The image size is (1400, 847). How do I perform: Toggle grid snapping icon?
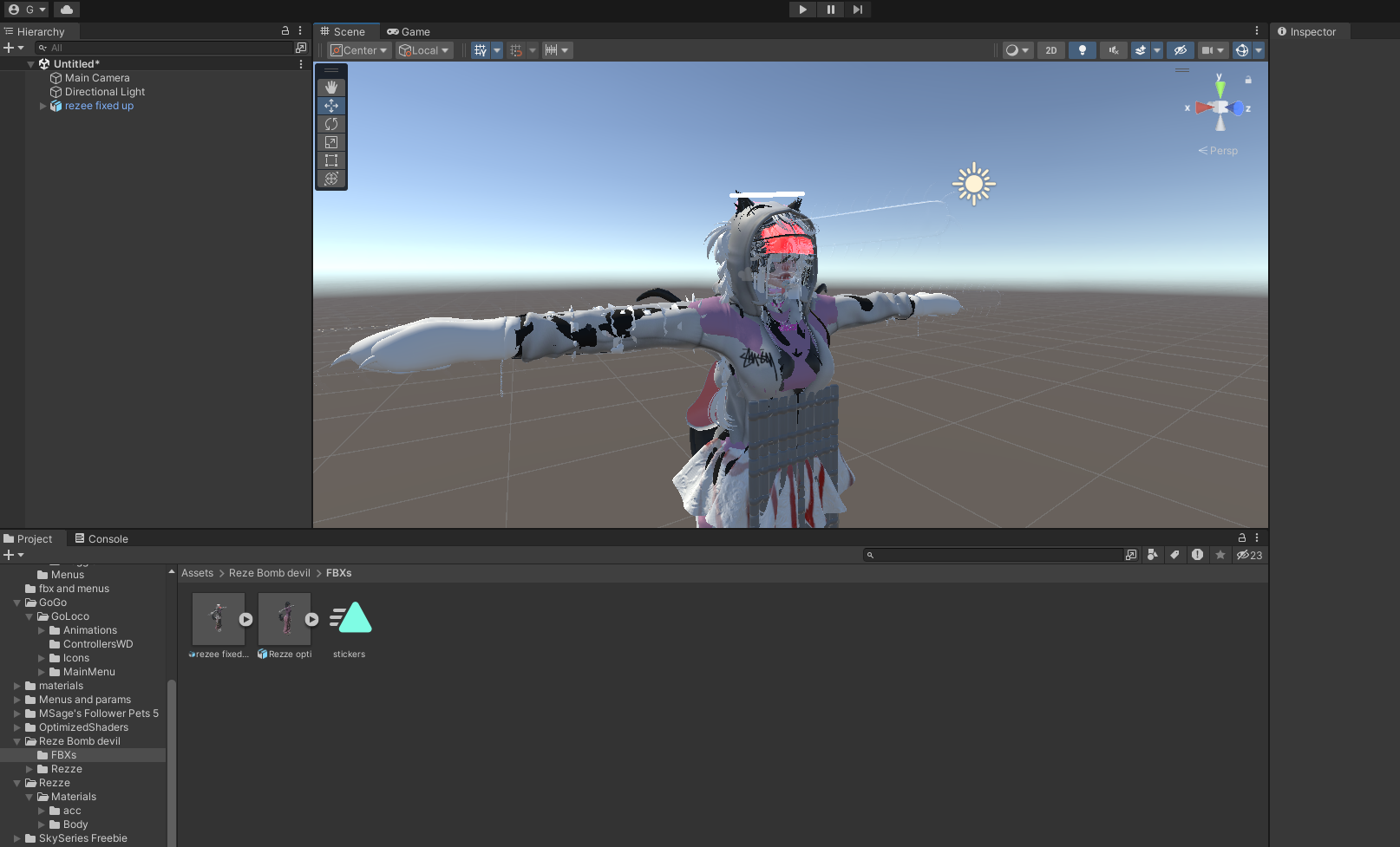[516, 50]
